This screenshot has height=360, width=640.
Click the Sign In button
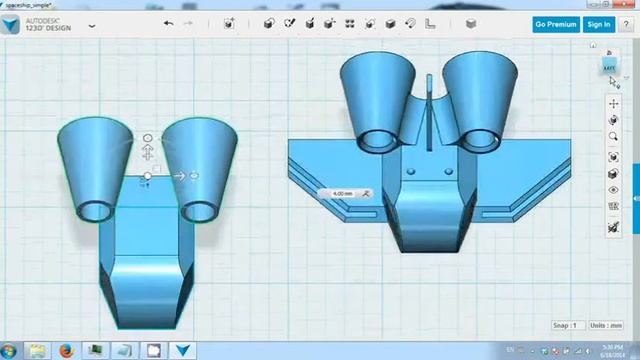point(599,24)
